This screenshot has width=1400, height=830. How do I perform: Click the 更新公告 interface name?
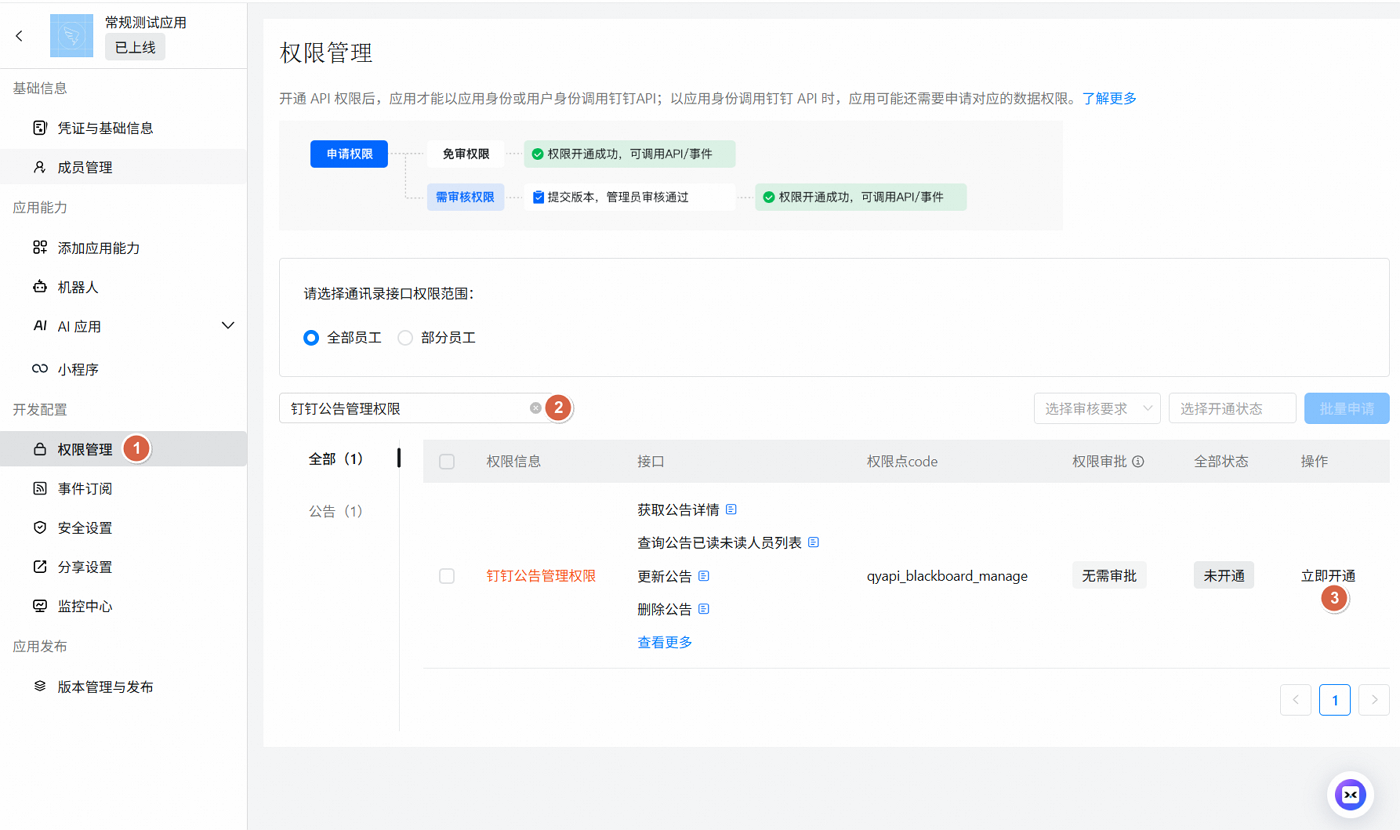click(x=665, y=576)
